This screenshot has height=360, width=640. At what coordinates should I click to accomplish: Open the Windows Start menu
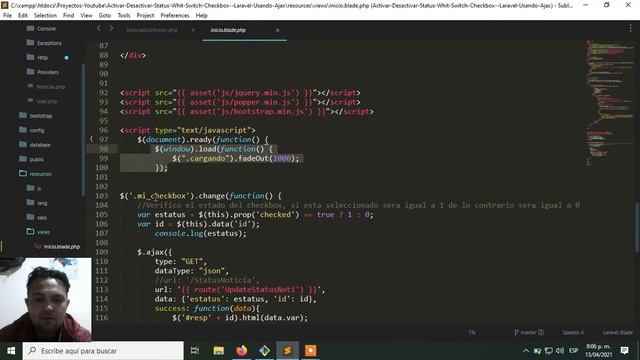(11, 351)
